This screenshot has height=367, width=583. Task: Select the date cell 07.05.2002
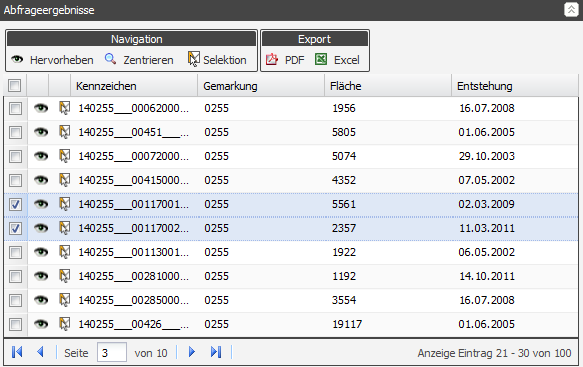487,180
